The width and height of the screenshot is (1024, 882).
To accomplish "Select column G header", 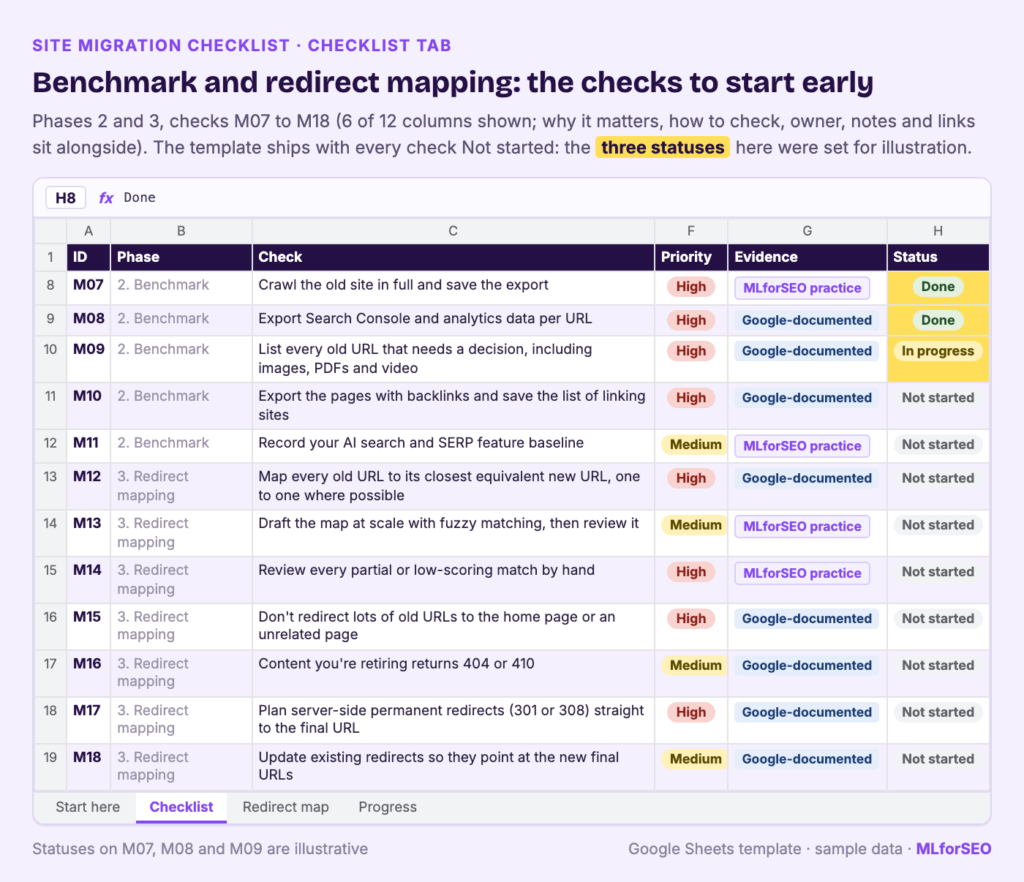I will [x=807, y=231].
